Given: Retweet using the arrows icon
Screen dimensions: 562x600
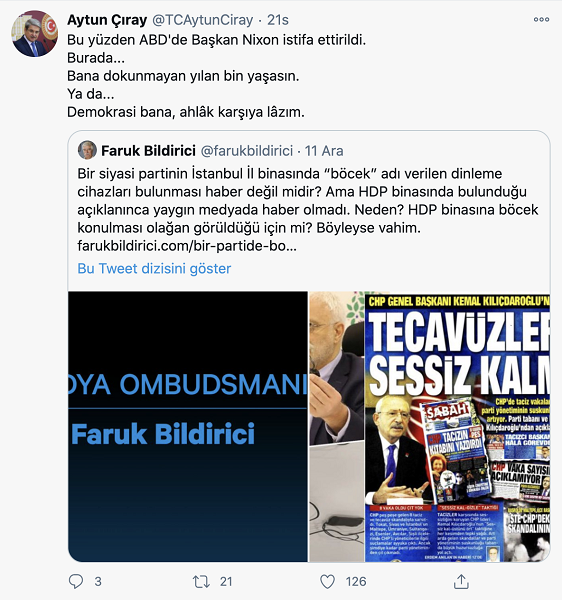Looking at the screenshot, I should pyautogui.click(x=201, y=582).
